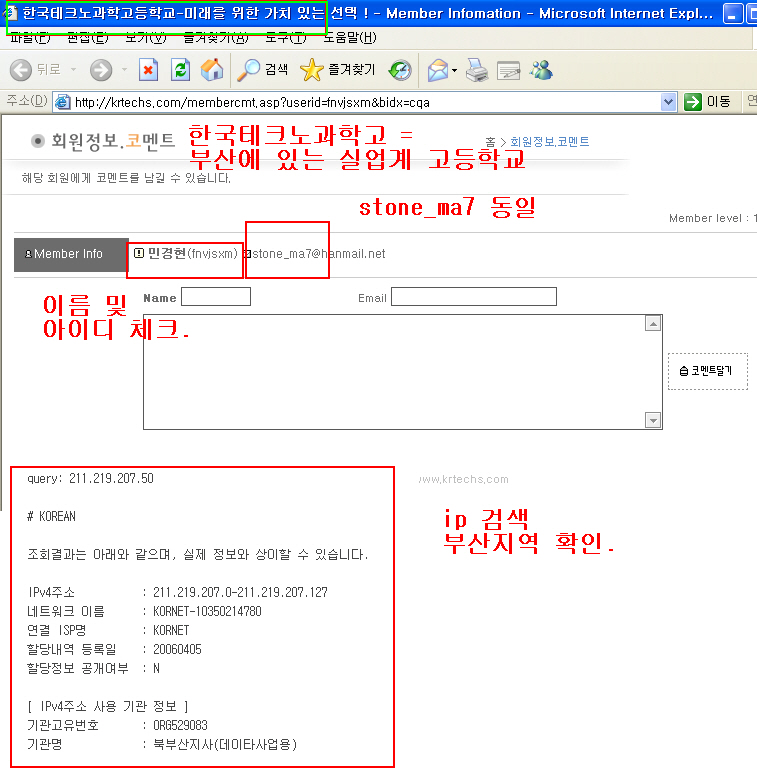Submit with the 코멘트달기 button
Viewport: 757px width, 779px height.
coord(708,371)
